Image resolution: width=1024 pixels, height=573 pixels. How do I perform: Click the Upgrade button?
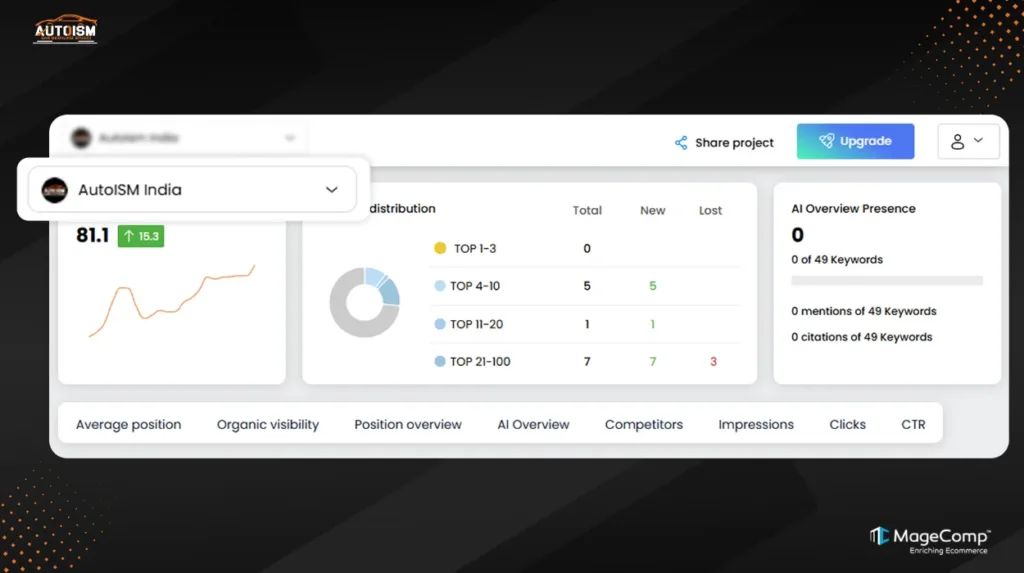point(855,142)
